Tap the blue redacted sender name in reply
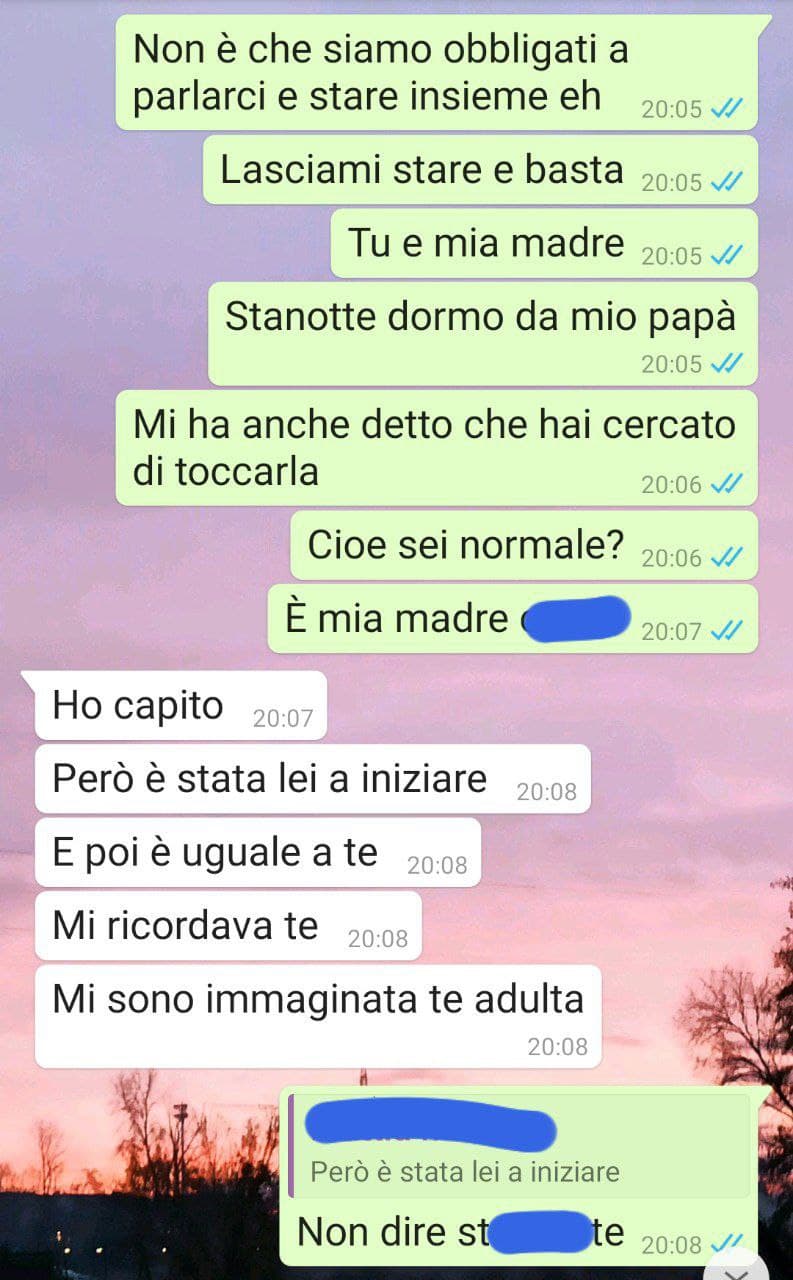The width and height of the screenshot is (793, 1280). click(x=430, y=1127)
